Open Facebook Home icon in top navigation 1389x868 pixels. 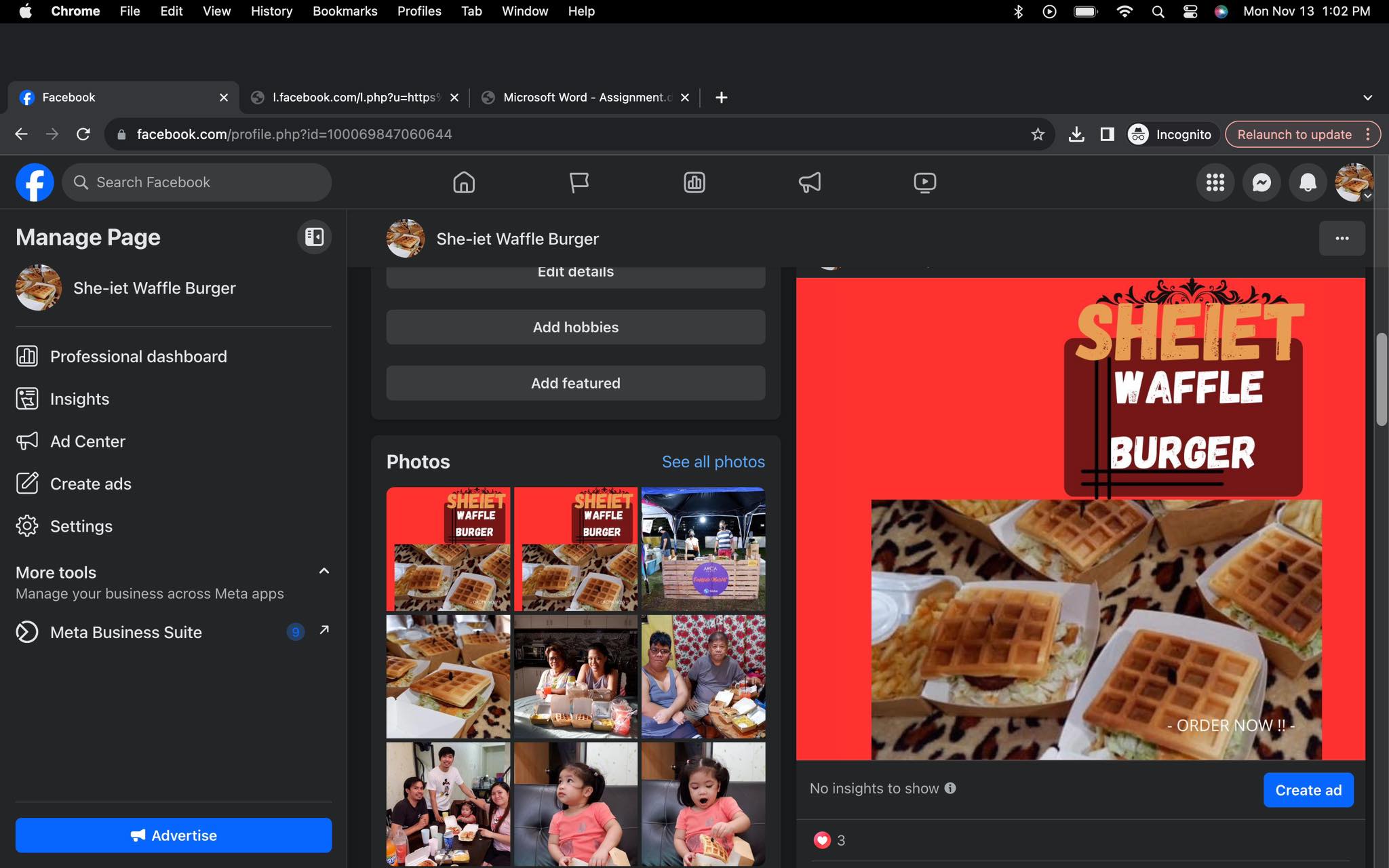(x=464, y=182)
